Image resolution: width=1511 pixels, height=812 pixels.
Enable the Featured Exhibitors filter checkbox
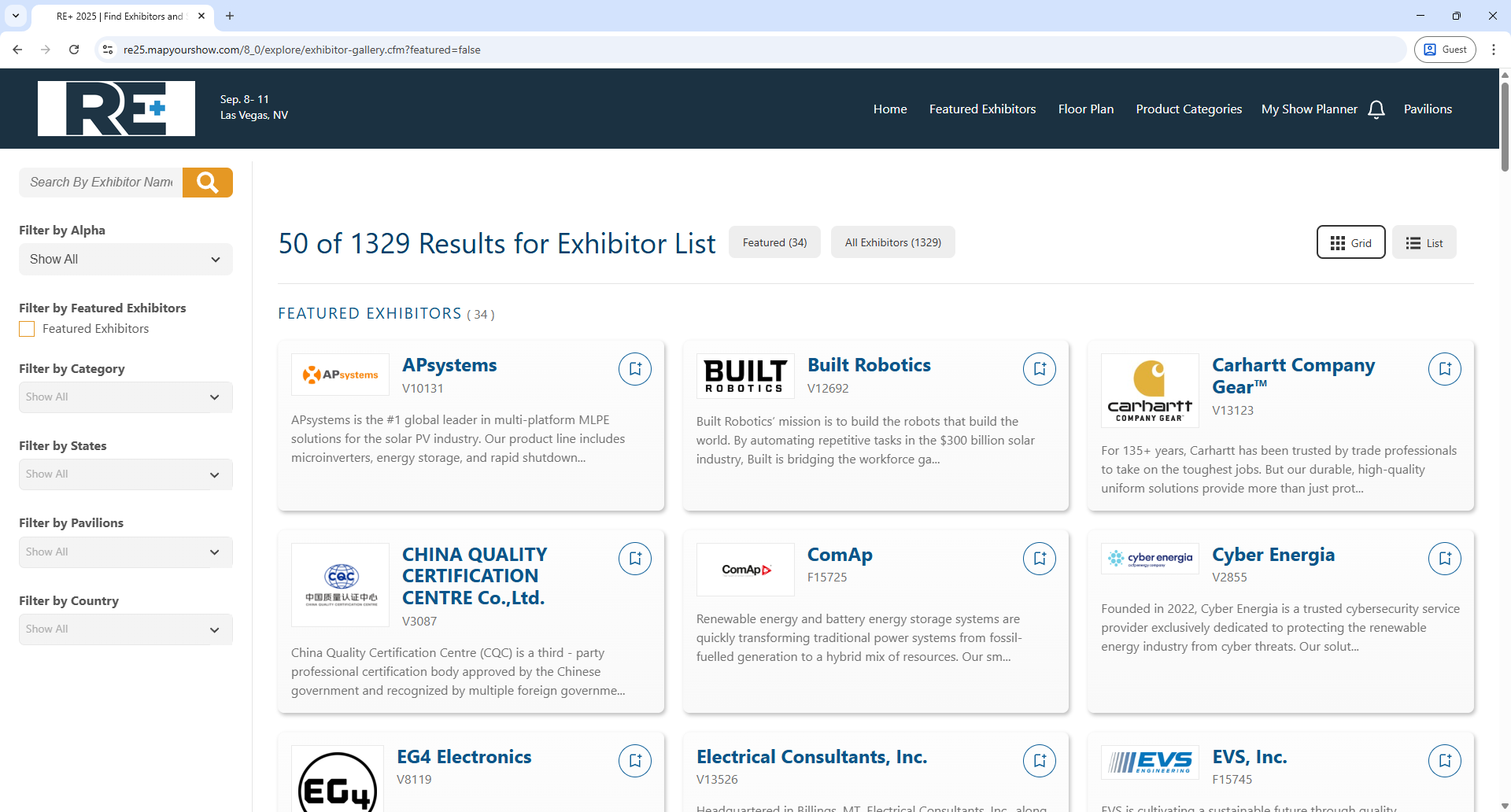coord(26,329)
